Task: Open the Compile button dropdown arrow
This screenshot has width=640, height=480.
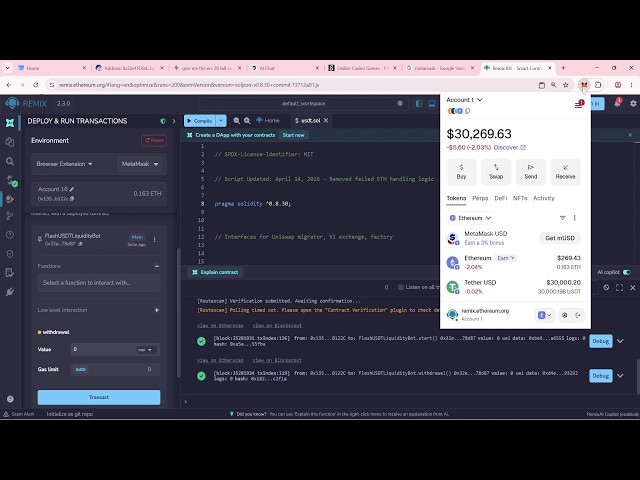Action: tap(221, 120)
